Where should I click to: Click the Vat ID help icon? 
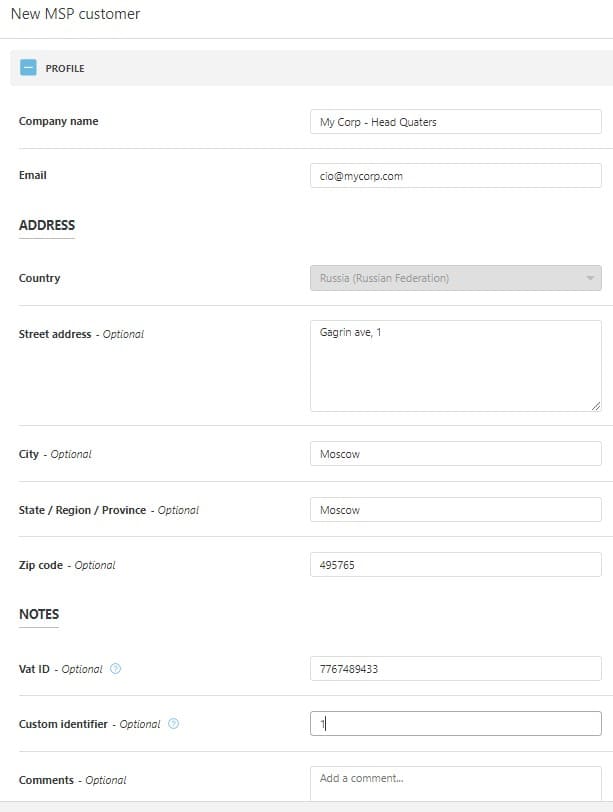click(x=115, y=669)
